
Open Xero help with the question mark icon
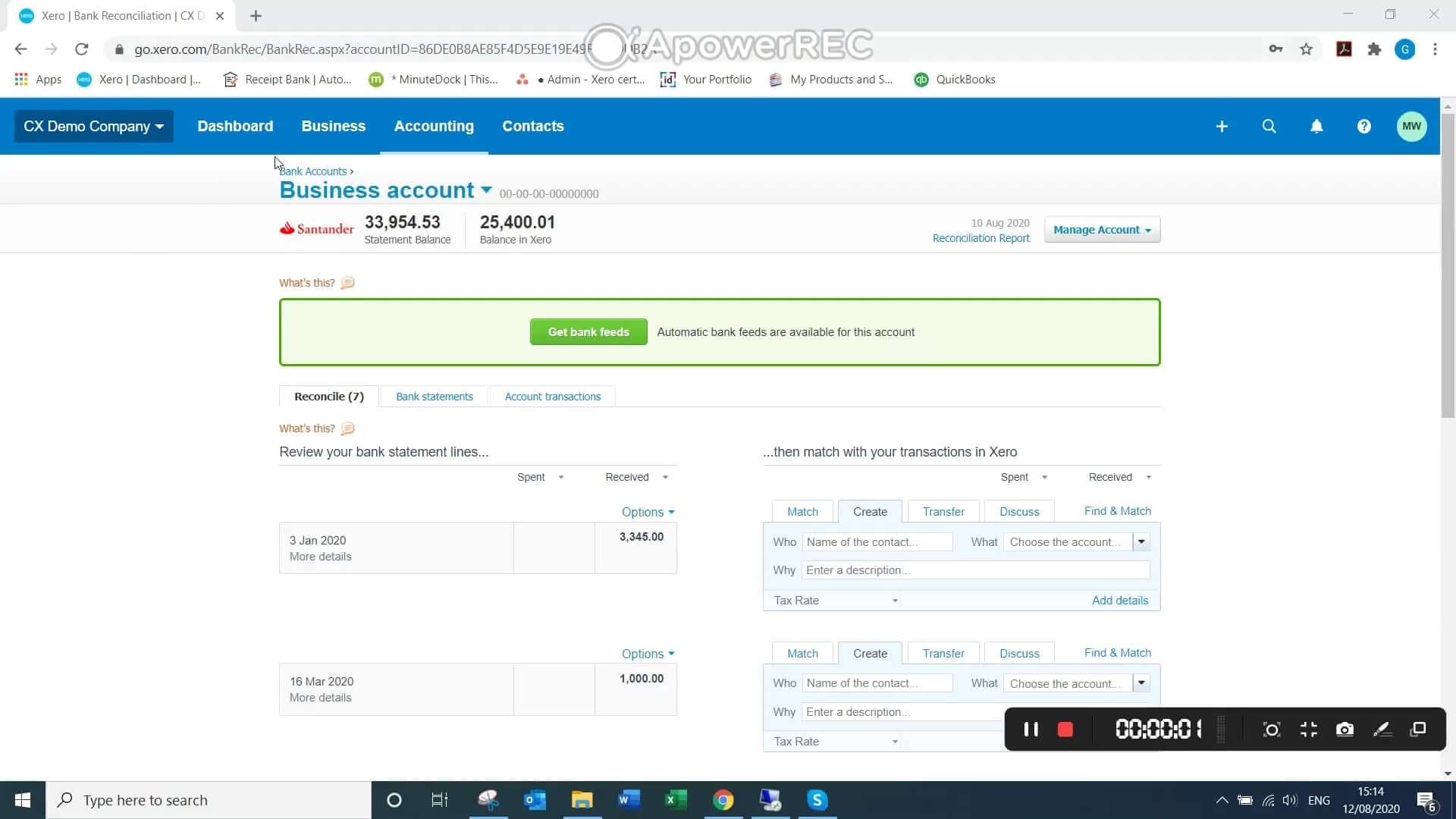click(x=1363, y=126)
